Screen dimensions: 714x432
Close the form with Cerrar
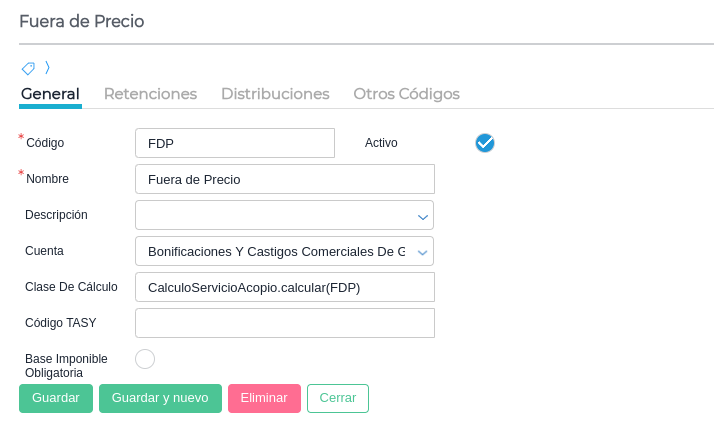pyautogui.click(x=338, y=398)
